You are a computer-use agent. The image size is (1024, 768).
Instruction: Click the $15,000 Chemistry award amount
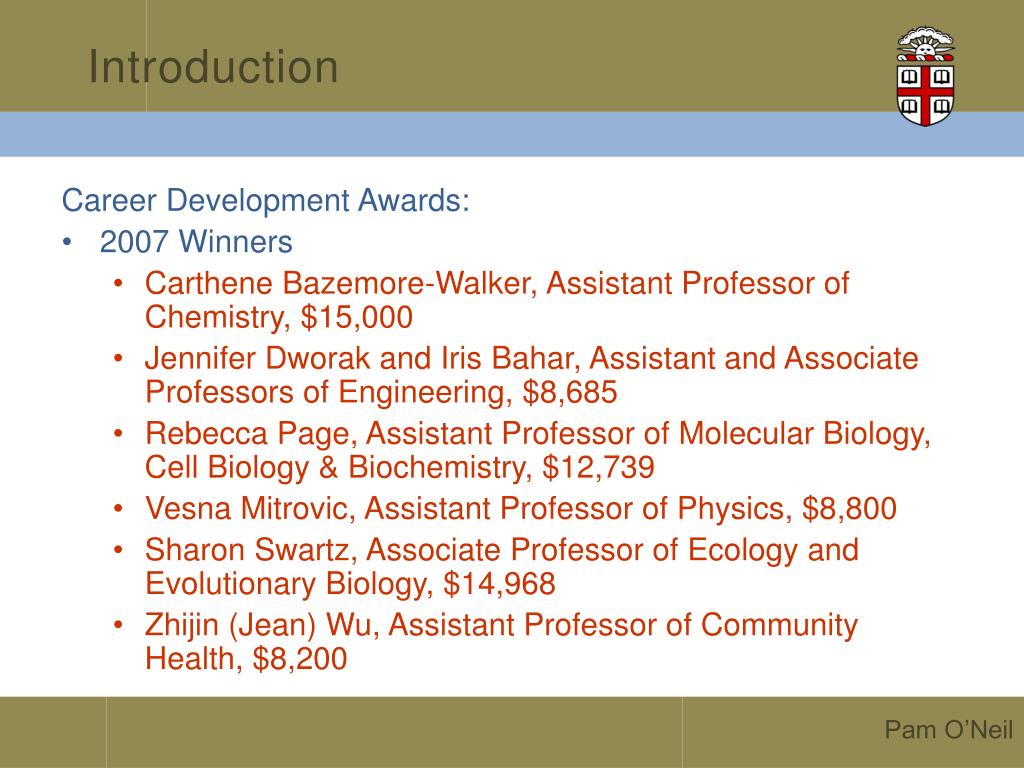pos(357,317)
